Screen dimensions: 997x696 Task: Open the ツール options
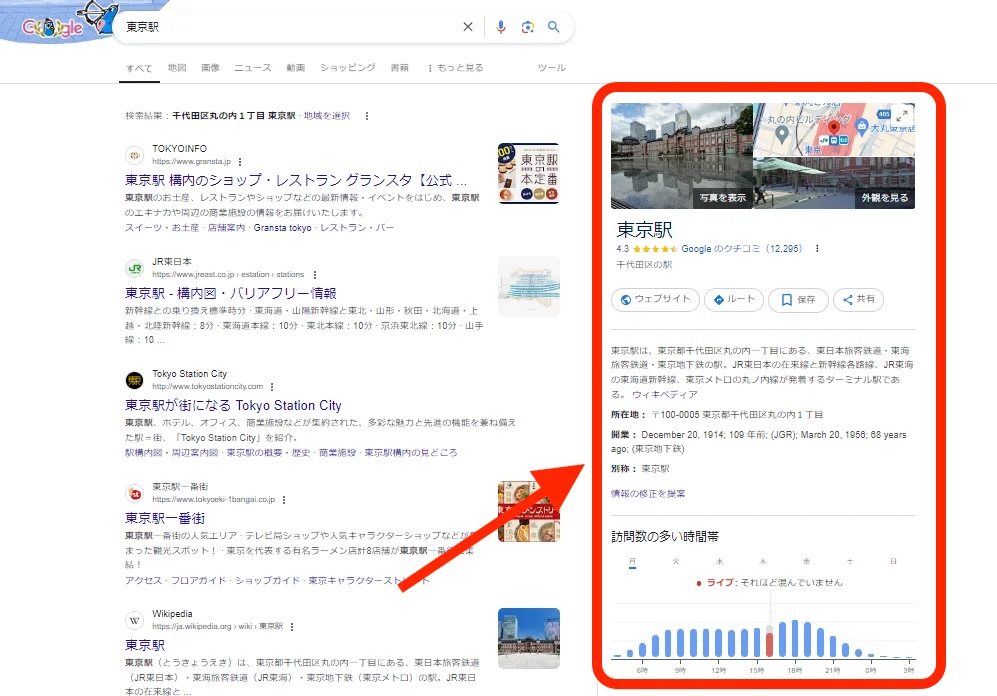pyautogui.click(x=551, y=67)
